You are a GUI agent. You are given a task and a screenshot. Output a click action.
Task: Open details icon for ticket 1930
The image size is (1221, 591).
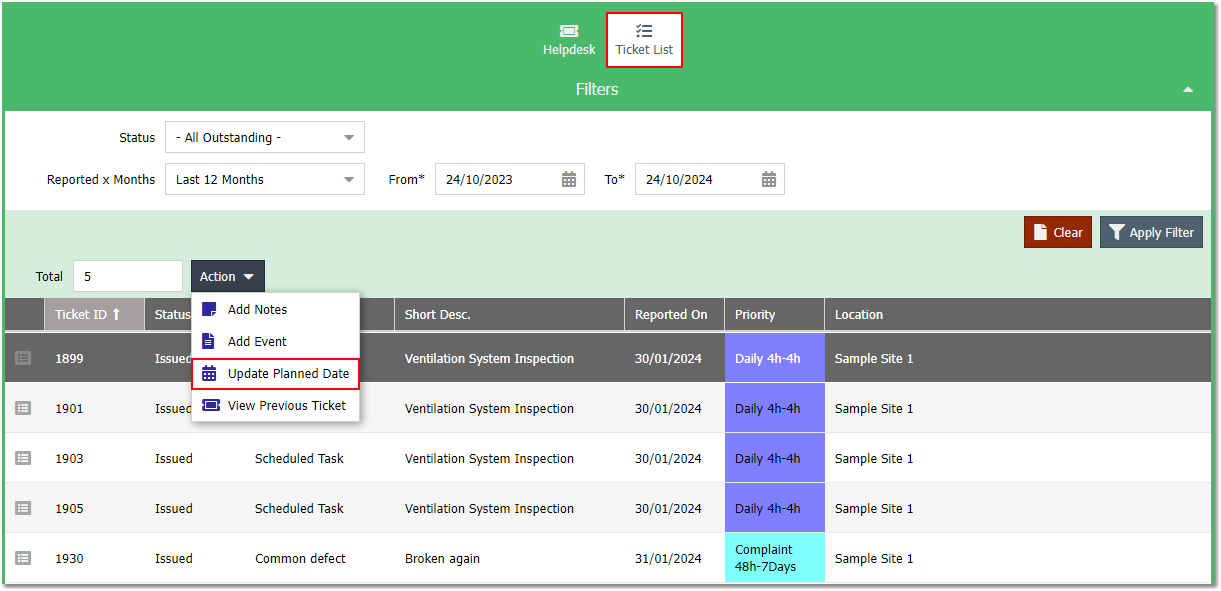(x=23, y=558)
